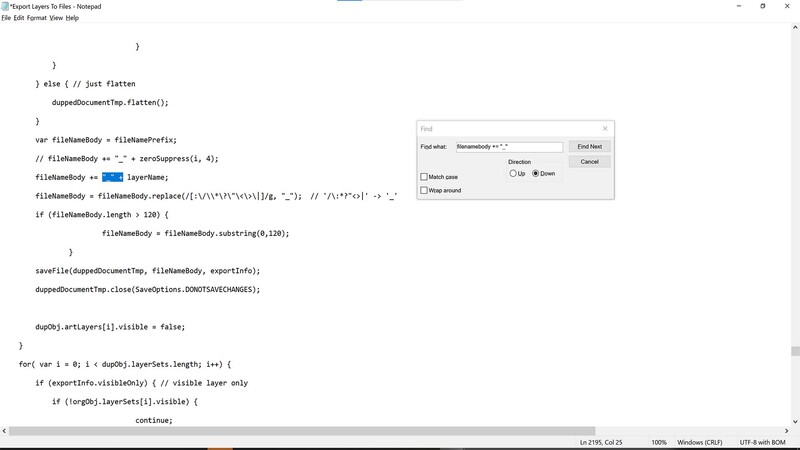Image resolution: width=800 pixels, height=450 pixels.
Task: Open the Format menu
Action: tap(37, 18)
